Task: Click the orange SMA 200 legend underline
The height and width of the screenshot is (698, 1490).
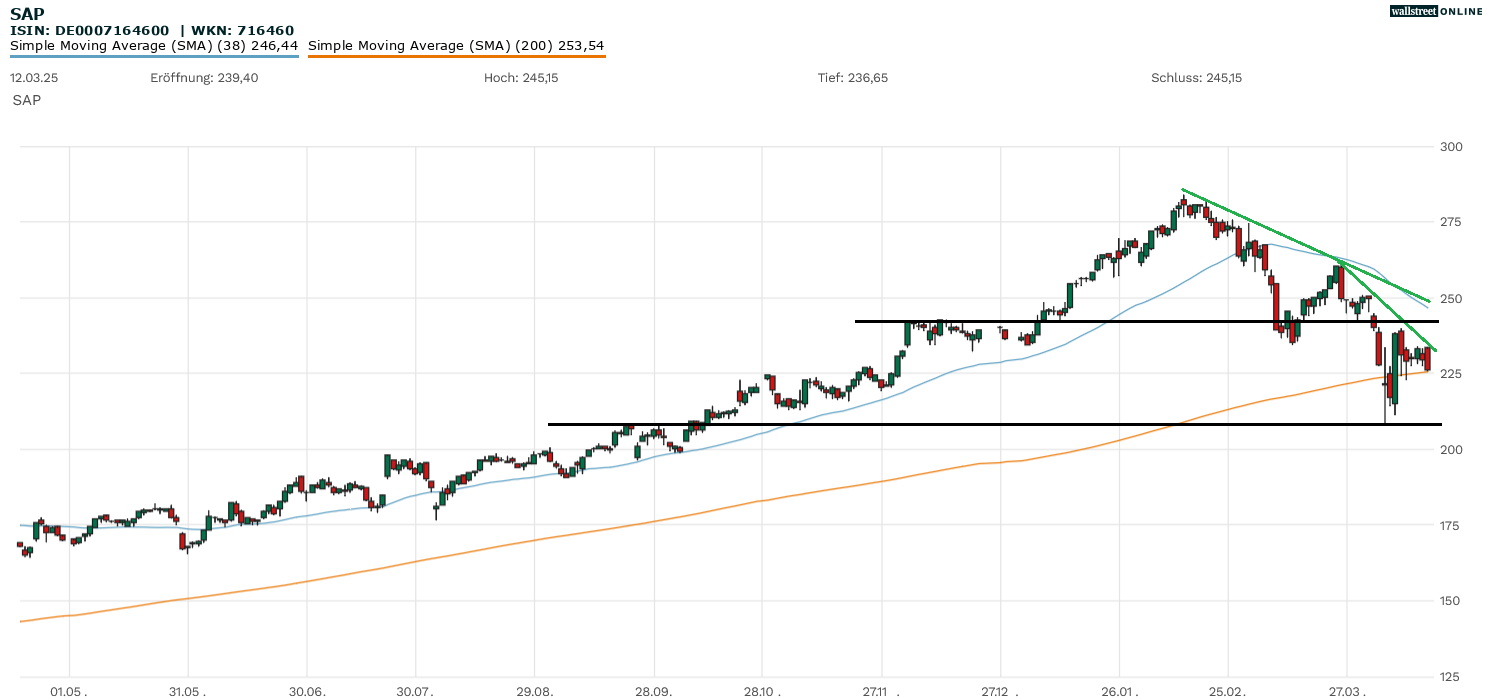Action: (x=456, y=56)
